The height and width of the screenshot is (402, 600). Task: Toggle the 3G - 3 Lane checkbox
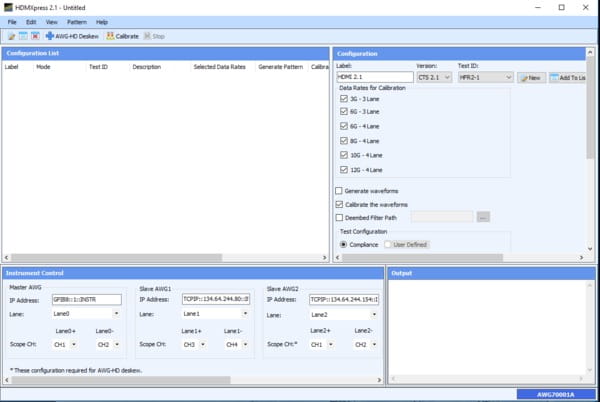click(344, 99)
